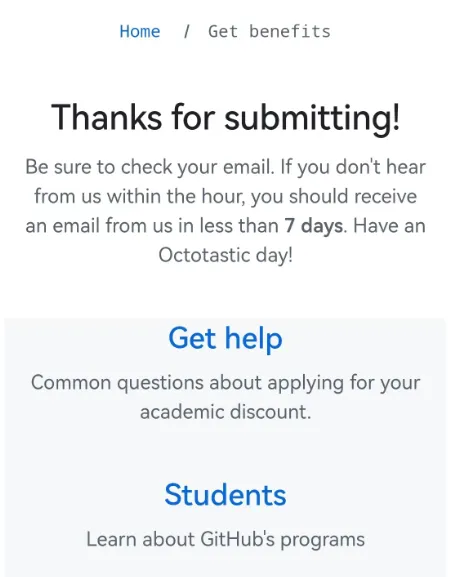Select the Get benefits breadcrumb item

[x=269, y=32]
